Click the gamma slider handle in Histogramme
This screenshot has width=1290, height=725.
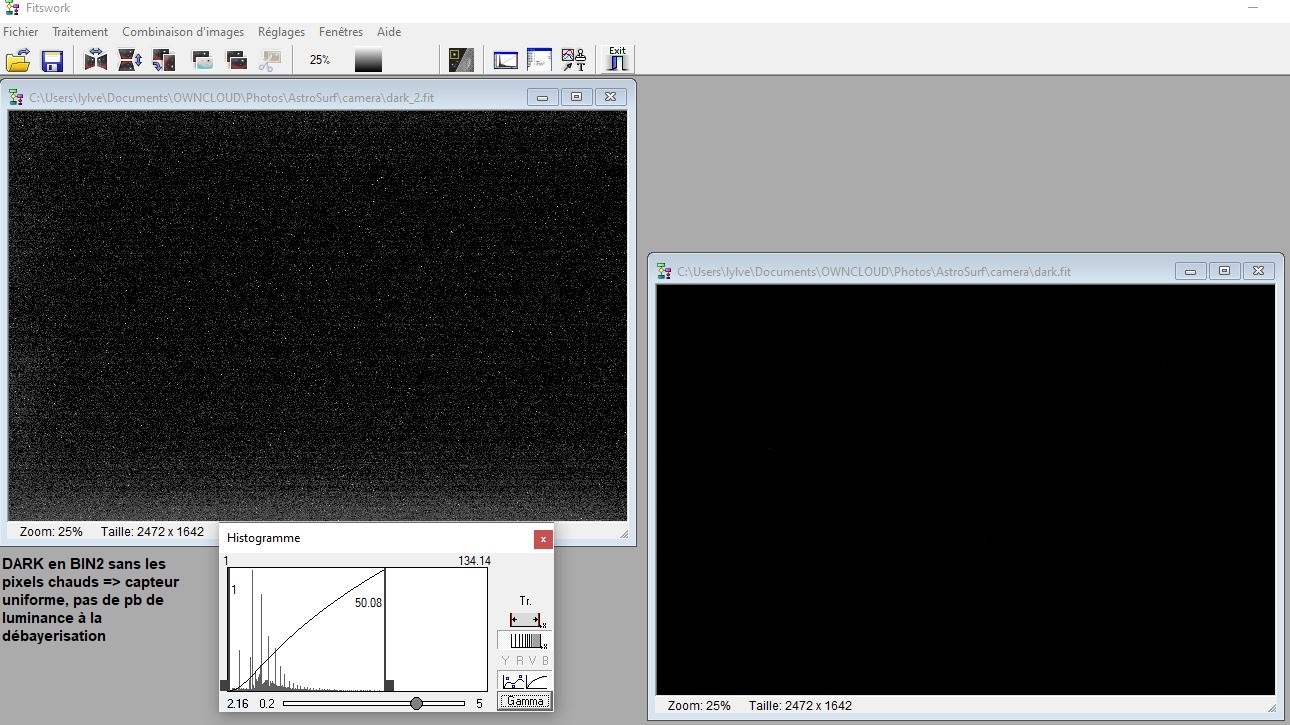(416, 704)
